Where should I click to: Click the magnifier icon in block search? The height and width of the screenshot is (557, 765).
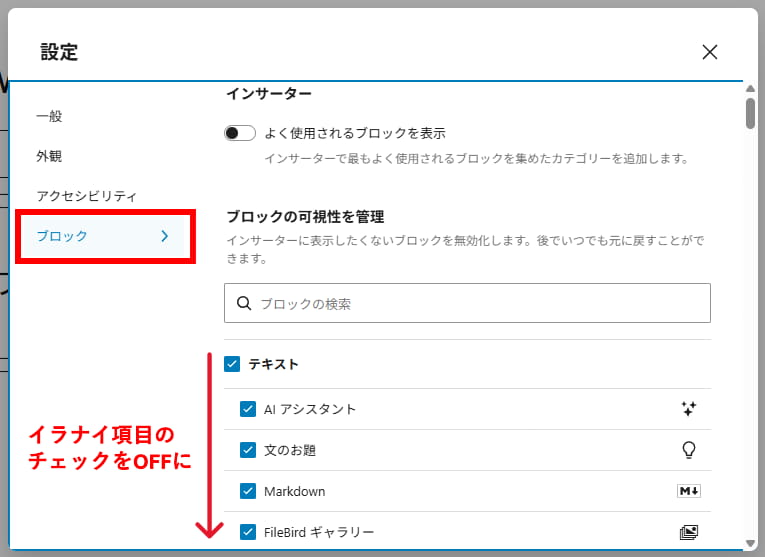coord(243,303)
